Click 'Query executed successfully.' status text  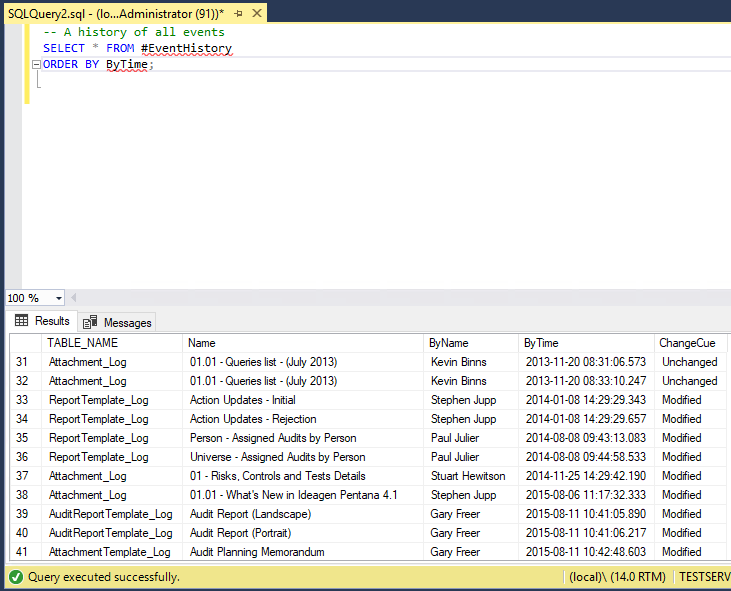(103, 577)
